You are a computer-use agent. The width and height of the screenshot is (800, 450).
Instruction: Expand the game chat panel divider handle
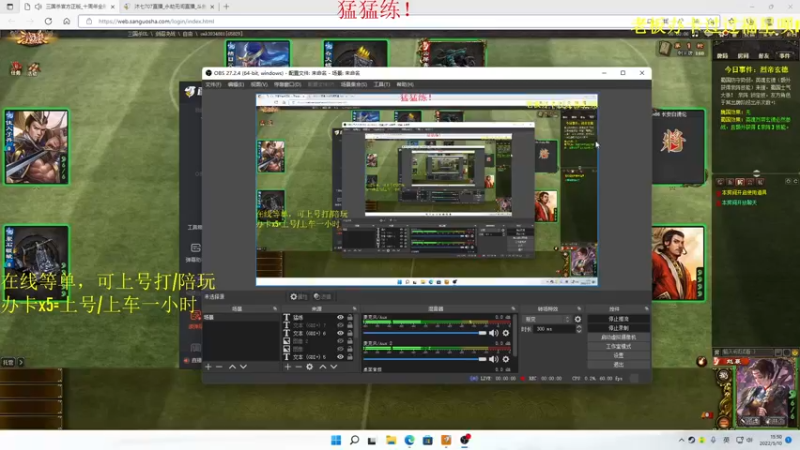756,173
